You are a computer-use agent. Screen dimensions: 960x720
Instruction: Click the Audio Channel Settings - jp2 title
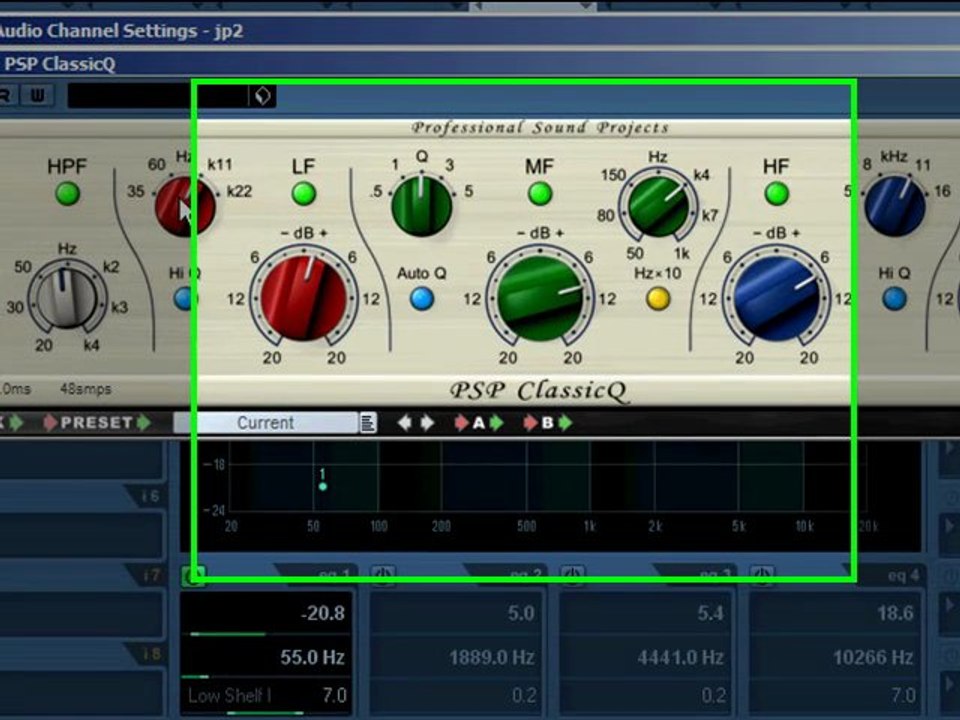tap(121, 31)
